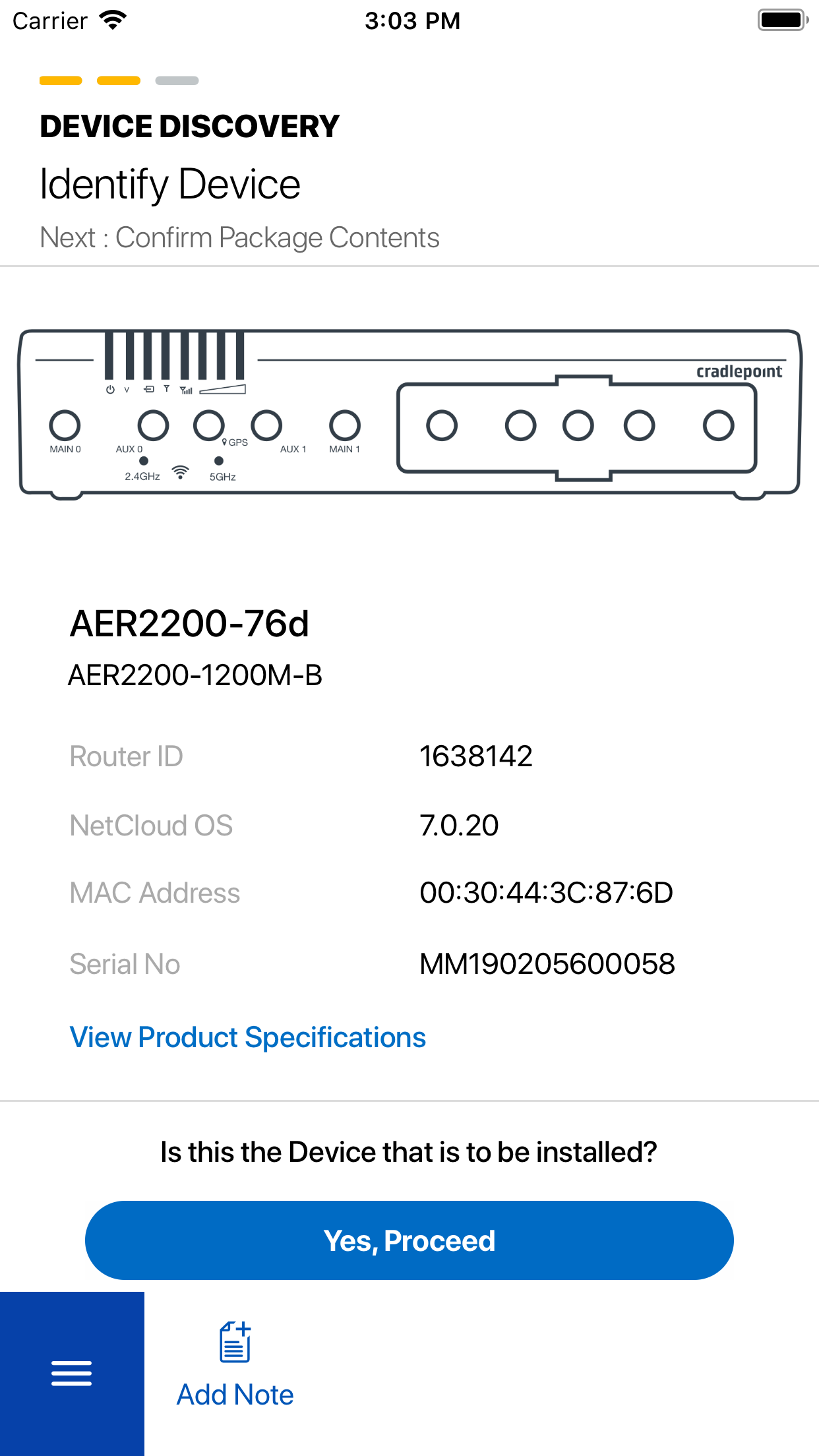The width and height of the screenshot is (819, 1456).
Task: Select the GPS port on device diagram
Action: 210,425
